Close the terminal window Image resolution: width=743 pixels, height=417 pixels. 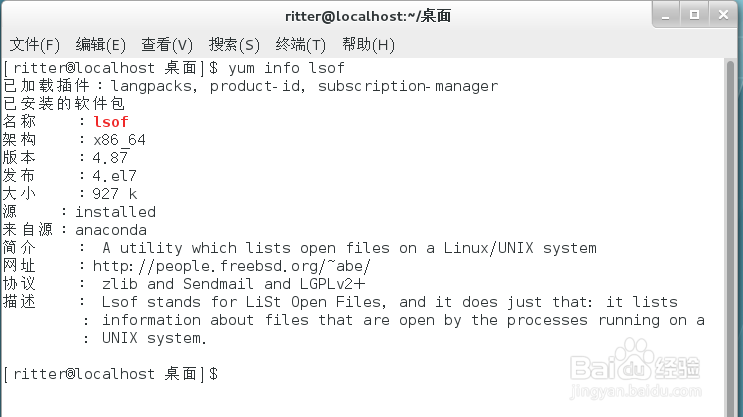723,15
